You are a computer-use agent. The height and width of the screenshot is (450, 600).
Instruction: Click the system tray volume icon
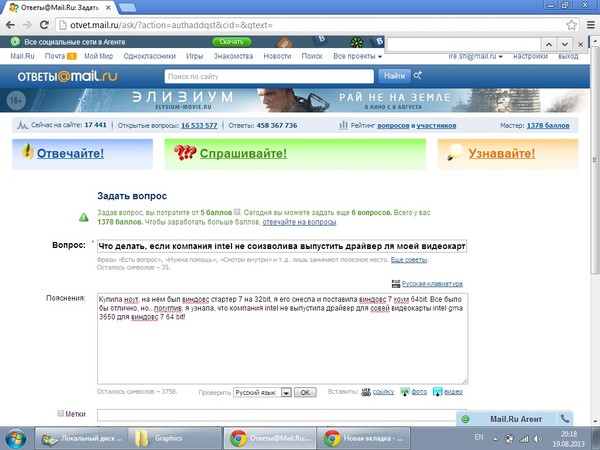(x=537, y=439)
